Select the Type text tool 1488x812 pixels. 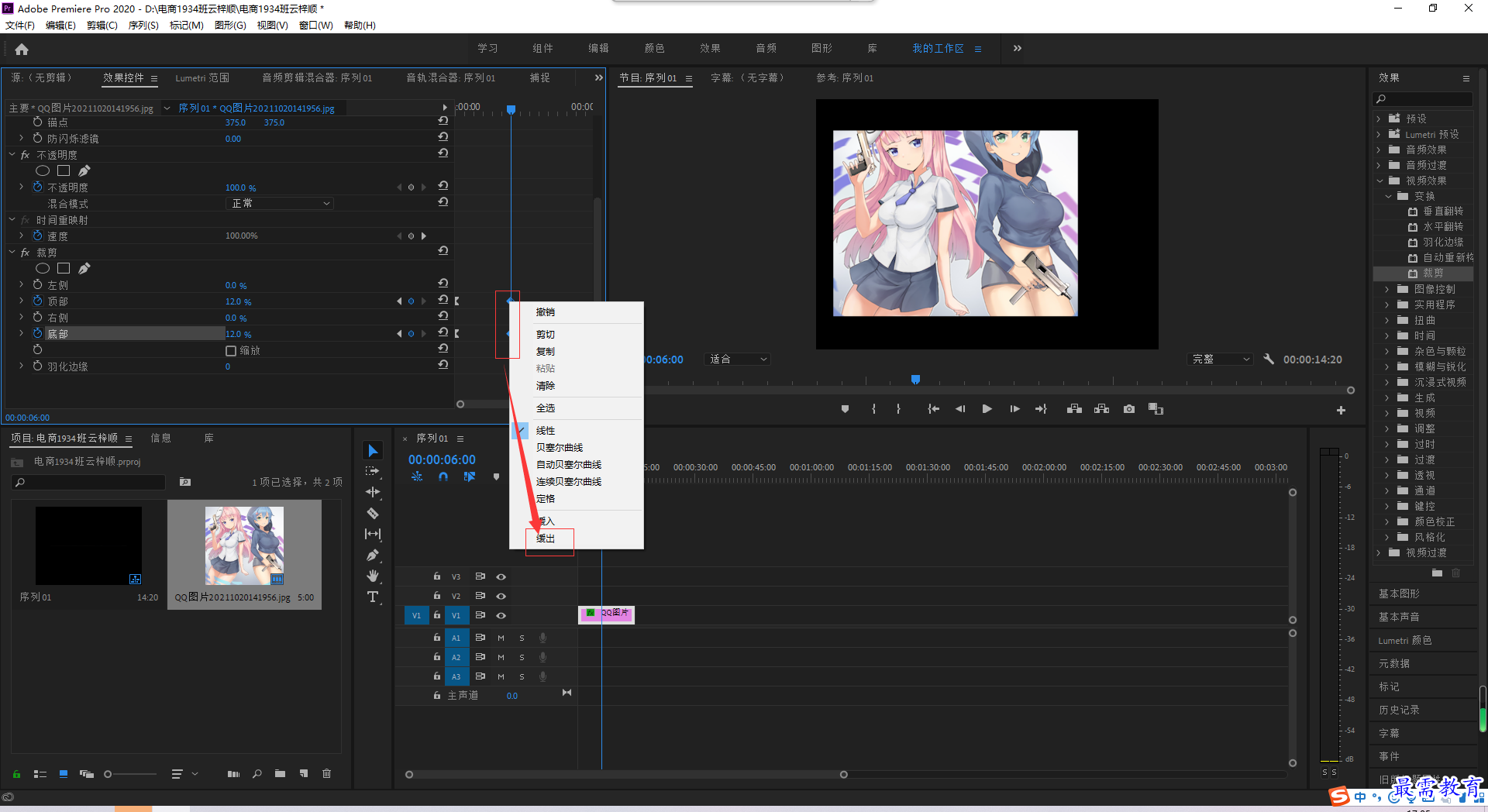click(373, 597)
